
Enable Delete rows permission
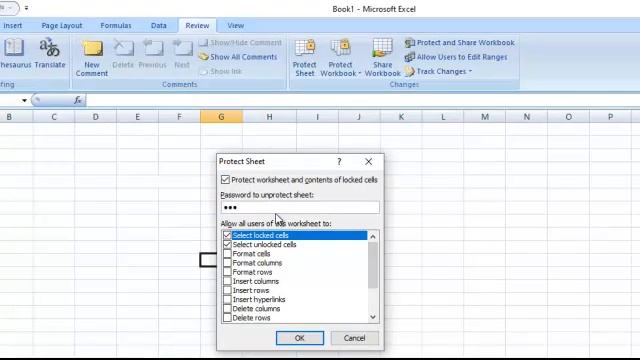[227, 318]
